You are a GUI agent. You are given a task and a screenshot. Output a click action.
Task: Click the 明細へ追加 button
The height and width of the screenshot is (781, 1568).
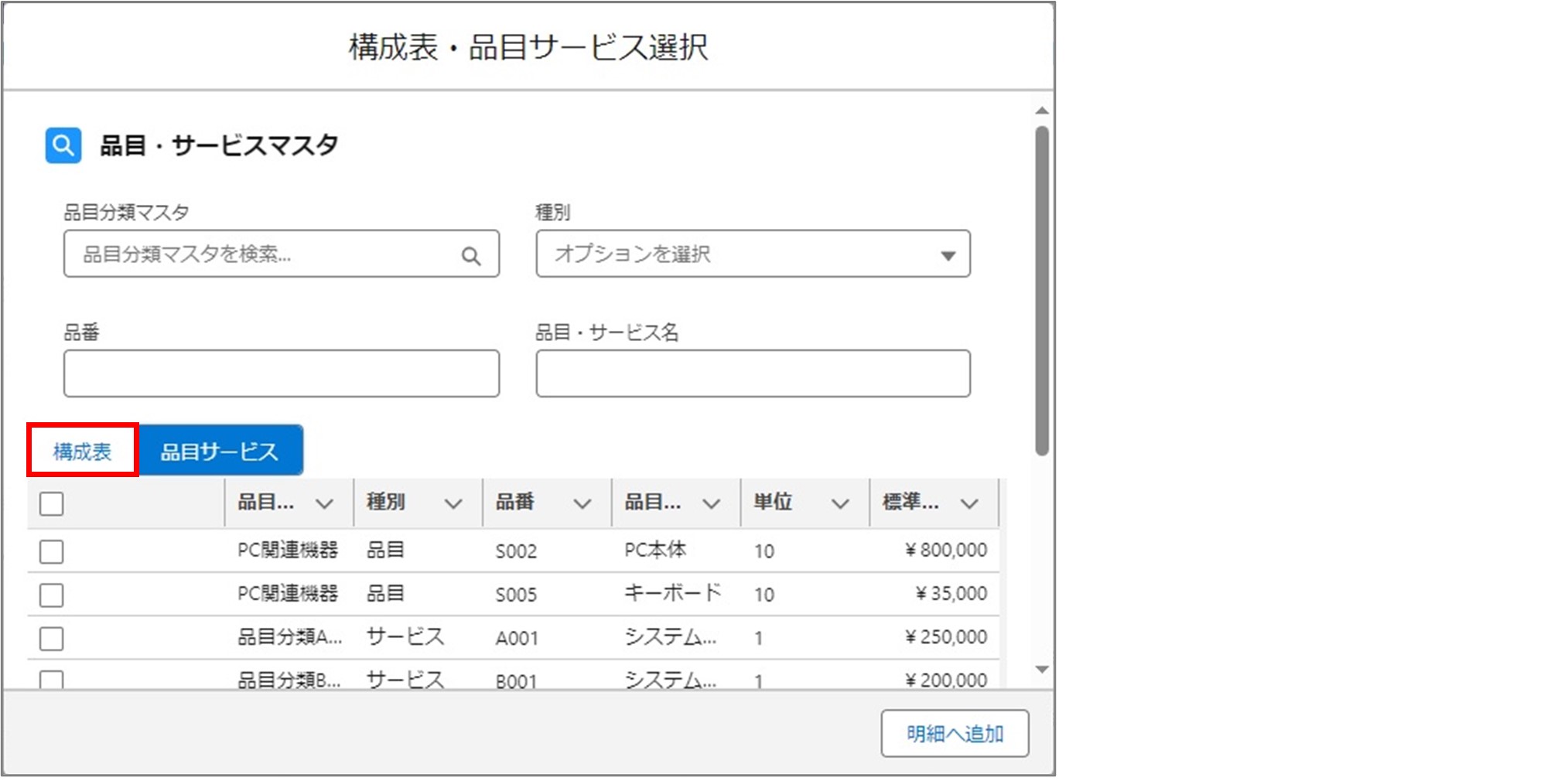coord(955,733)
